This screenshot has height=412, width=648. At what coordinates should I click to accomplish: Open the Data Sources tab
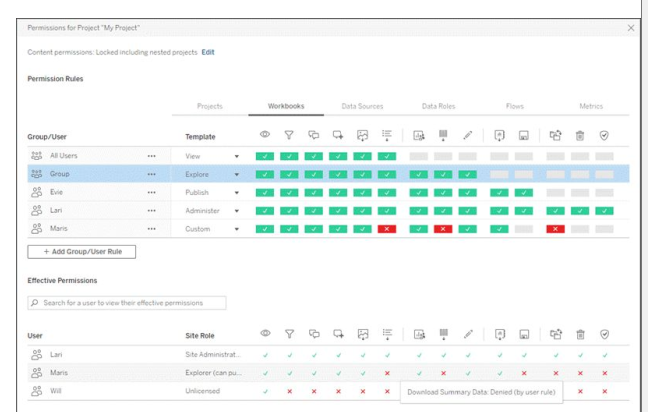pyautogui.click(x=362, y=106)
